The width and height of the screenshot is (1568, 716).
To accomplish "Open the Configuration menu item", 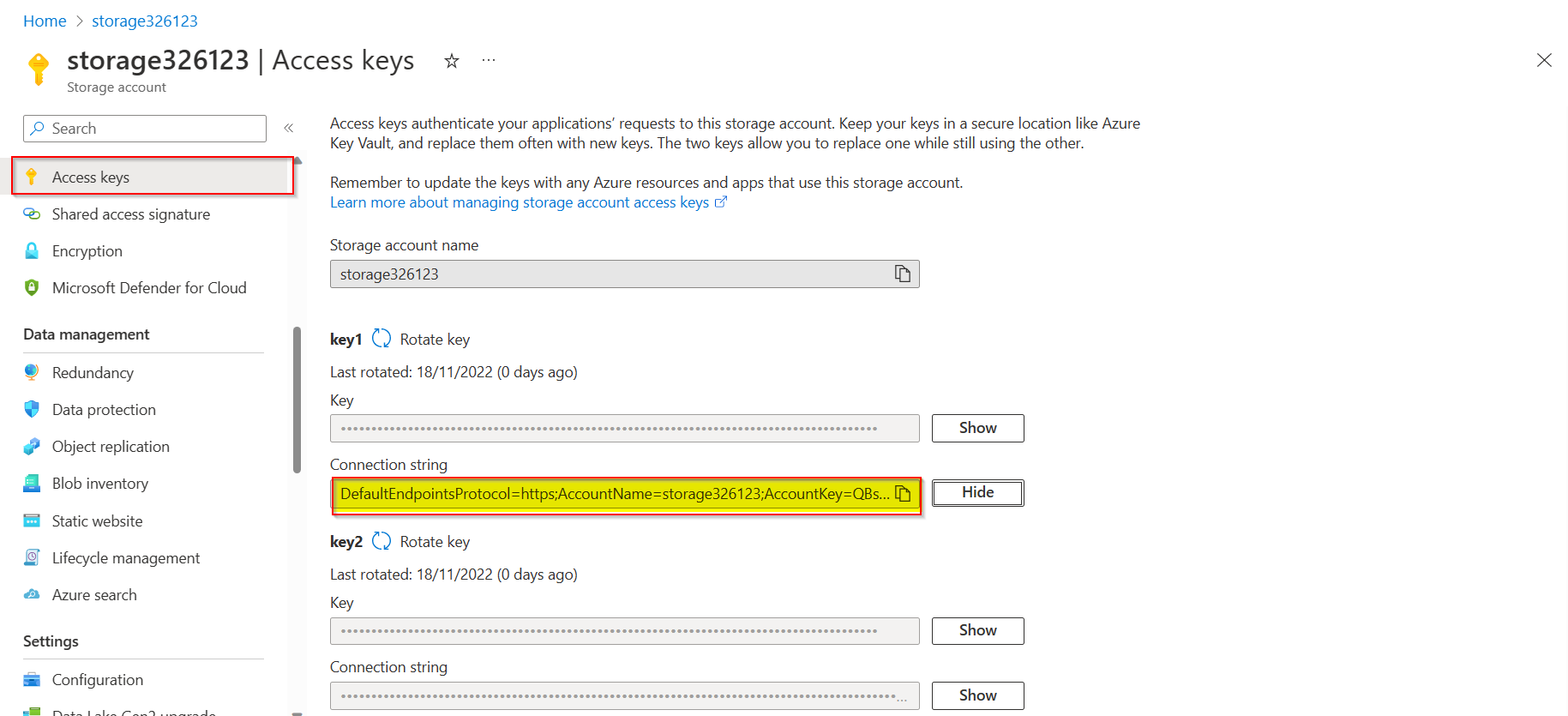I will [98, 680].
